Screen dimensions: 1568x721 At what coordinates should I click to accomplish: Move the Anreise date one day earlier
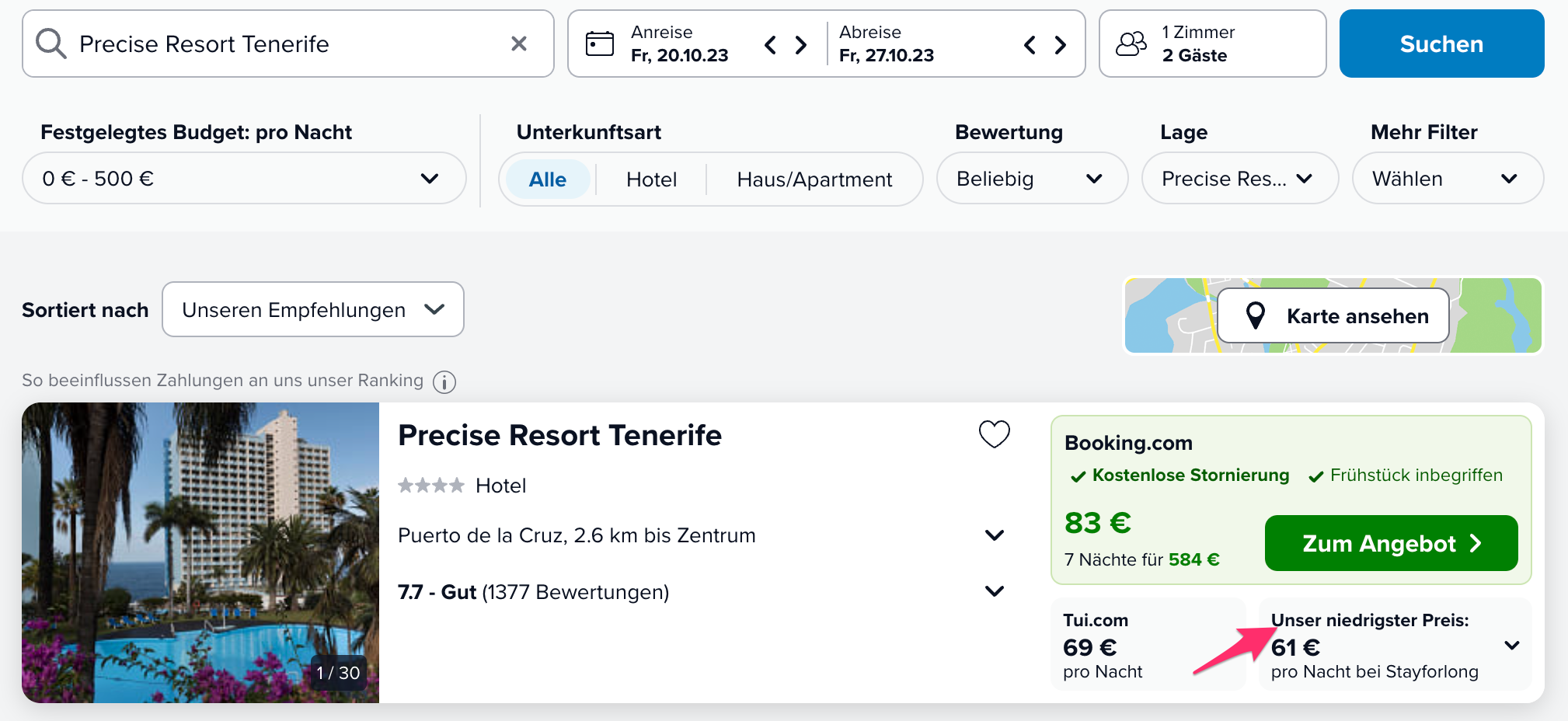tap(770, 44)
